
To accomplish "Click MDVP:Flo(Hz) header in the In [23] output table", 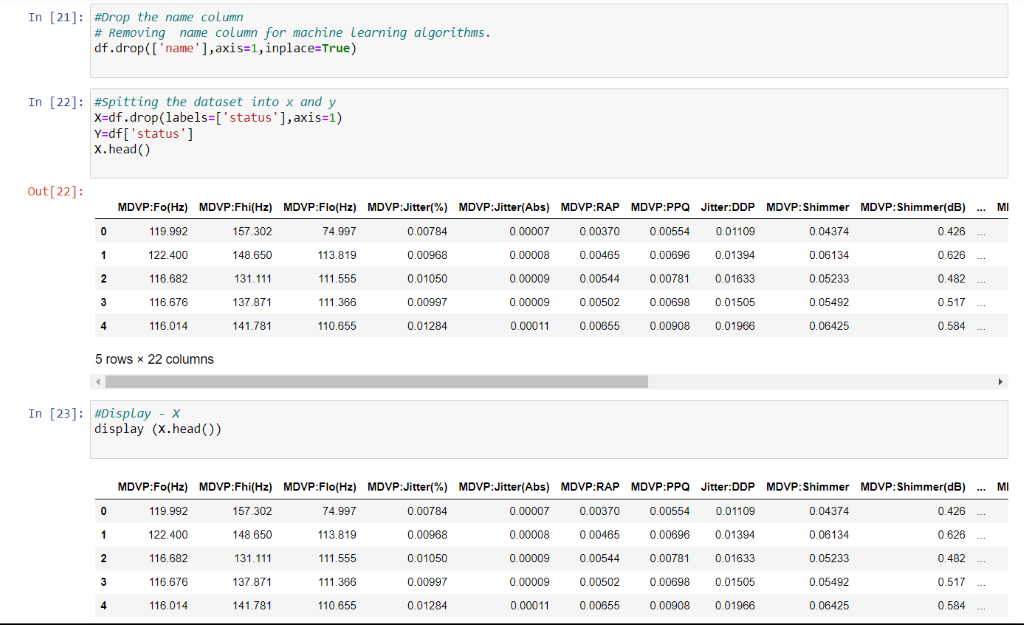I will pos(319,487).
